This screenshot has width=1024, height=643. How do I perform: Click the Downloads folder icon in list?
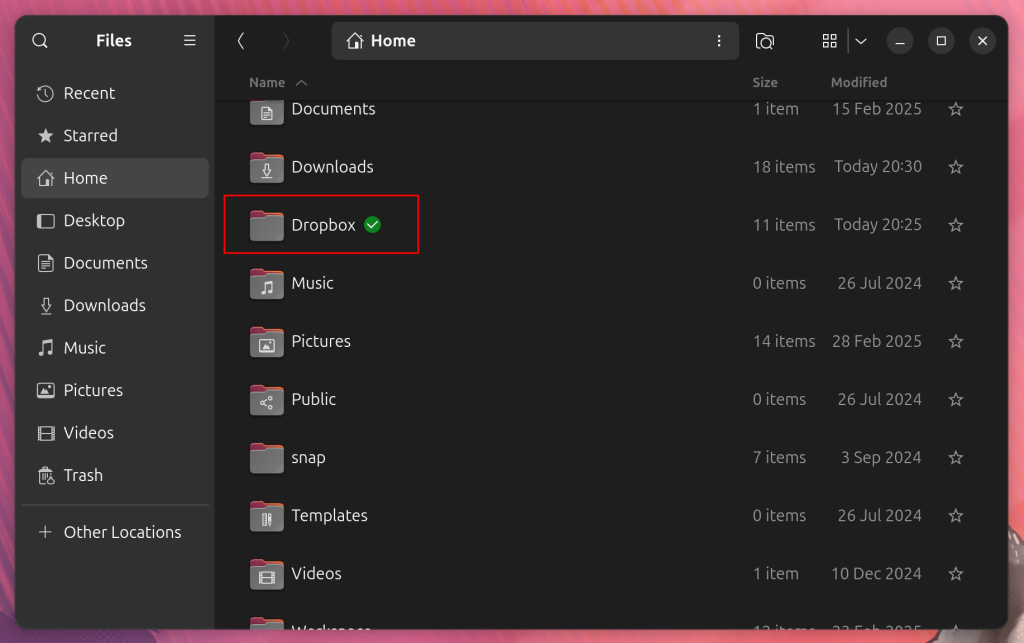coord(267,168)
